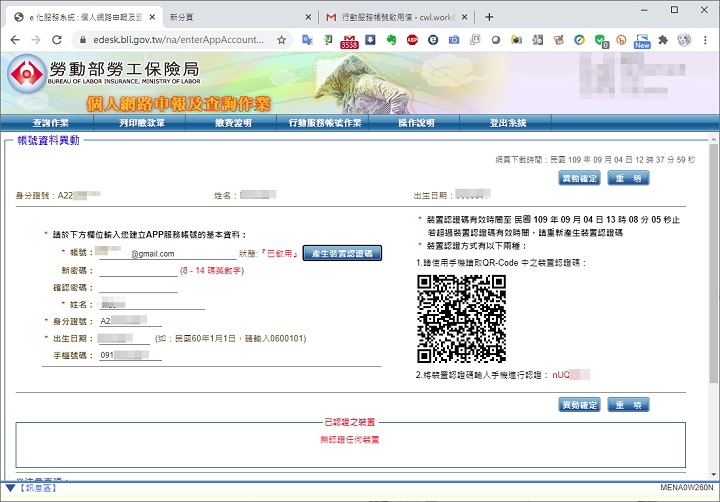Click the orange 'b' circle extension
720x502 pixels.
click(621, 40)
